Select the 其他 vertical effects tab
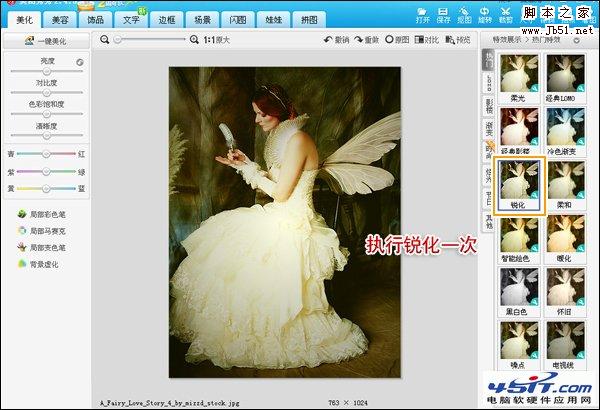 click(x=488, y=221)
